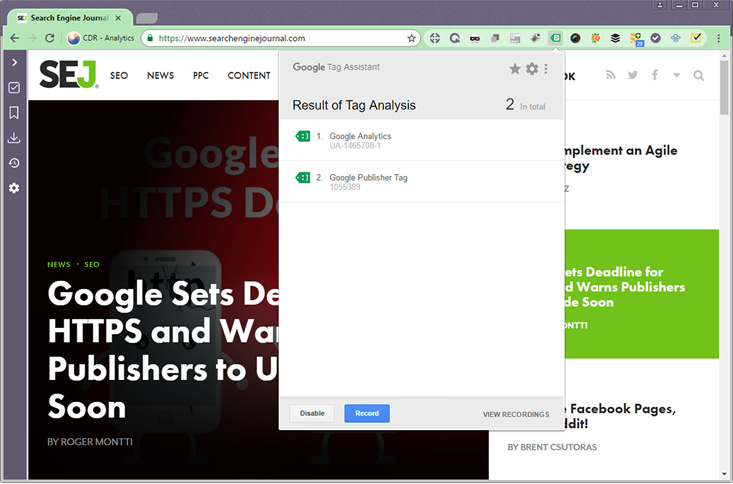Click the stacked layers extension icon
The width and height of the screenshot is (733, 484).
tap(616, 38)
